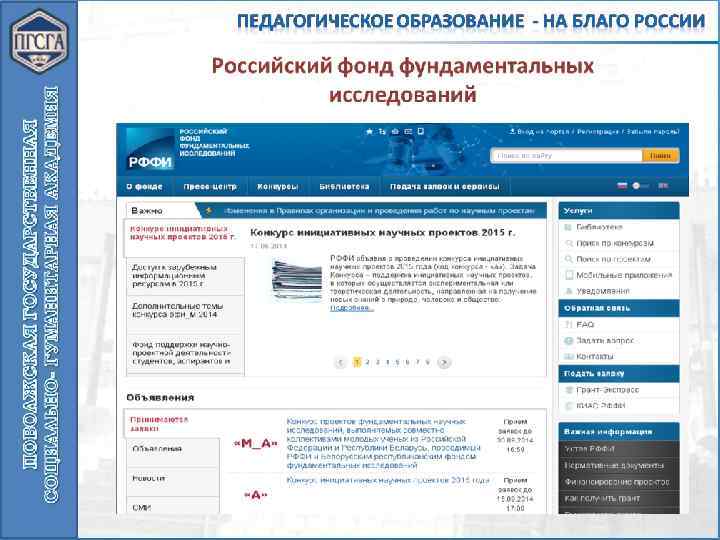The image size is (720, 540).
Task: Open the Регистрация link
Action: (598, 132)
